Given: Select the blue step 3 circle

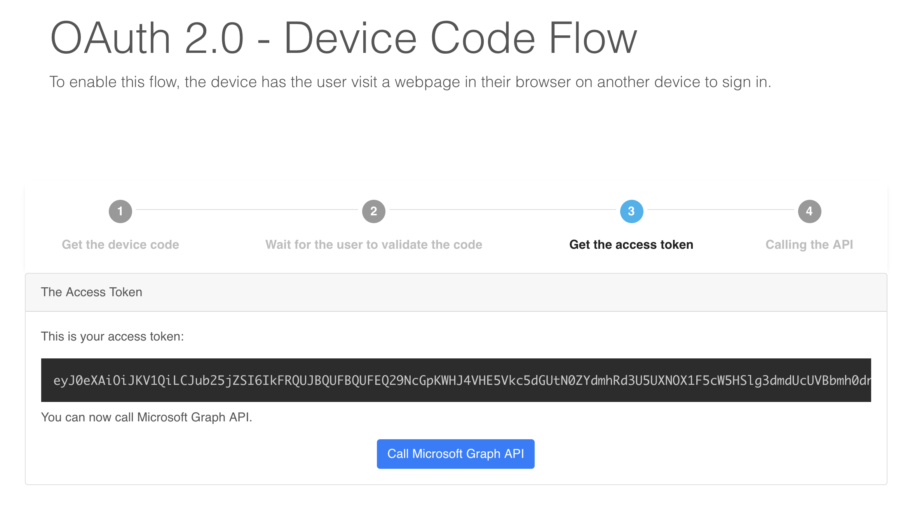Looking at the screenshot, I should (631, 211).
